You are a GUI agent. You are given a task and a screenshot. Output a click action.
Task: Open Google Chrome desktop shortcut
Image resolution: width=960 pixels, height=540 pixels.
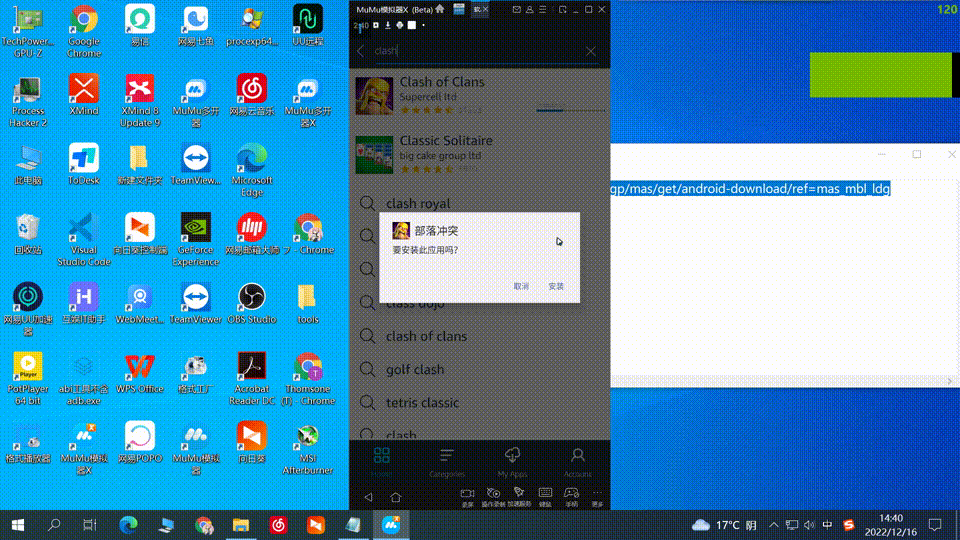[84, 32]
